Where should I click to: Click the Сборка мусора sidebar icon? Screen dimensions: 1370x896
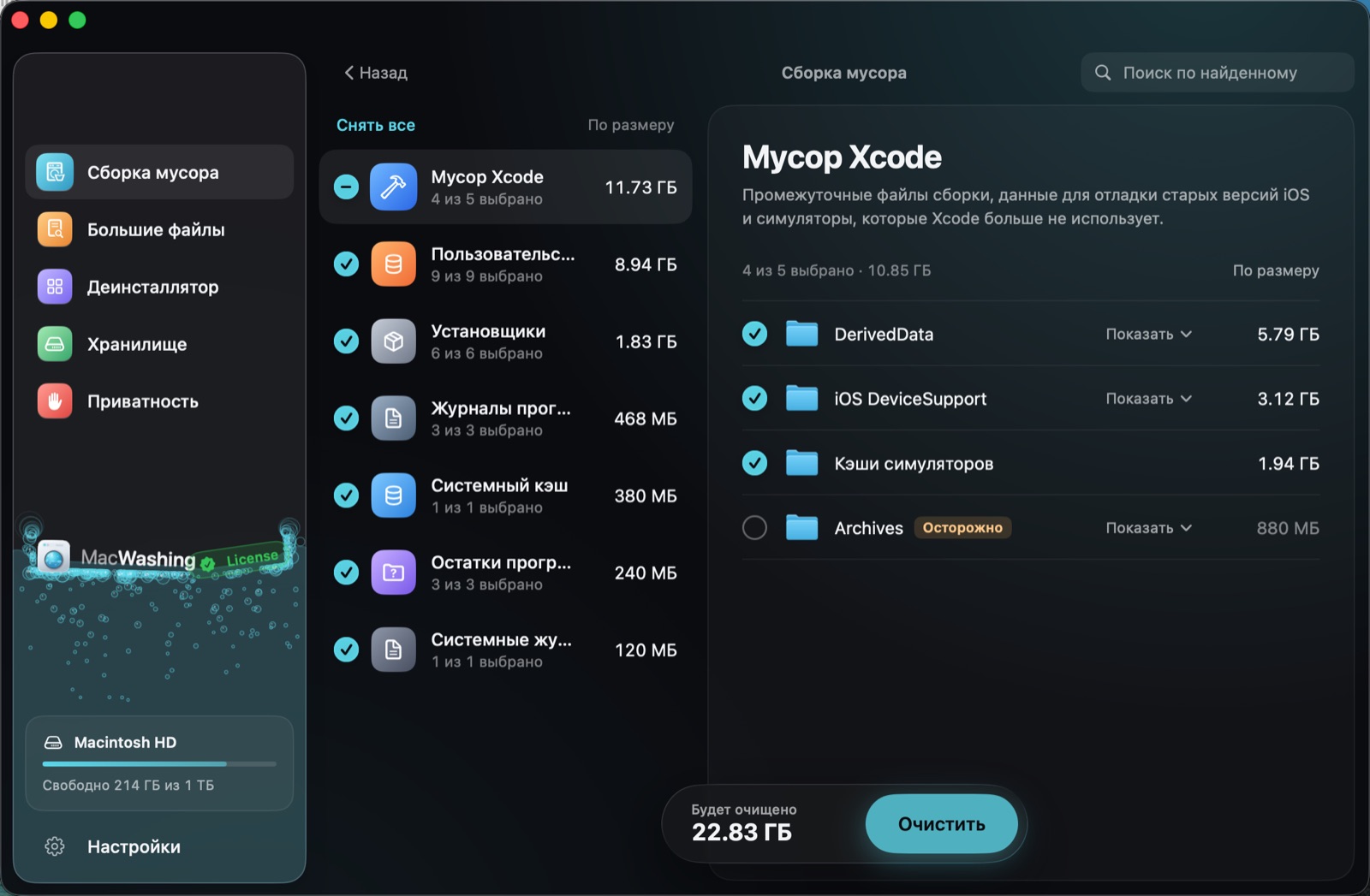[55, 173]
